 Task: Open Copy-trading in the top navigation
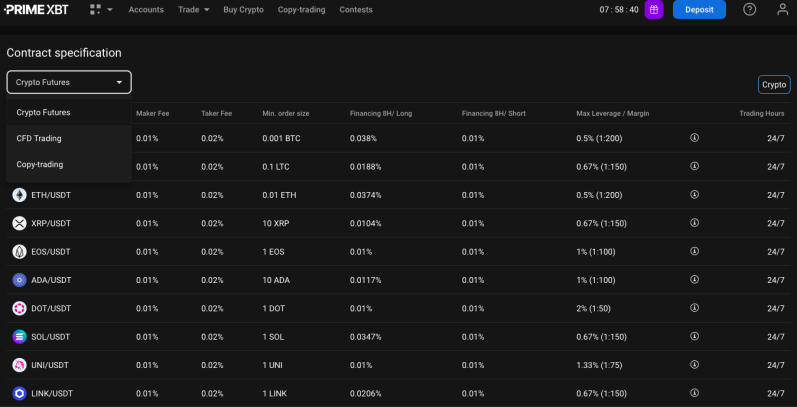pyautogui.click(x=301, y=10)
